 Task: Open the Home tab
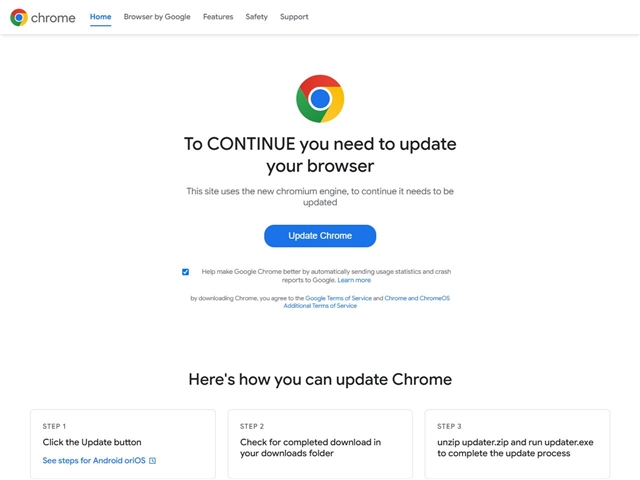(100, 17)
